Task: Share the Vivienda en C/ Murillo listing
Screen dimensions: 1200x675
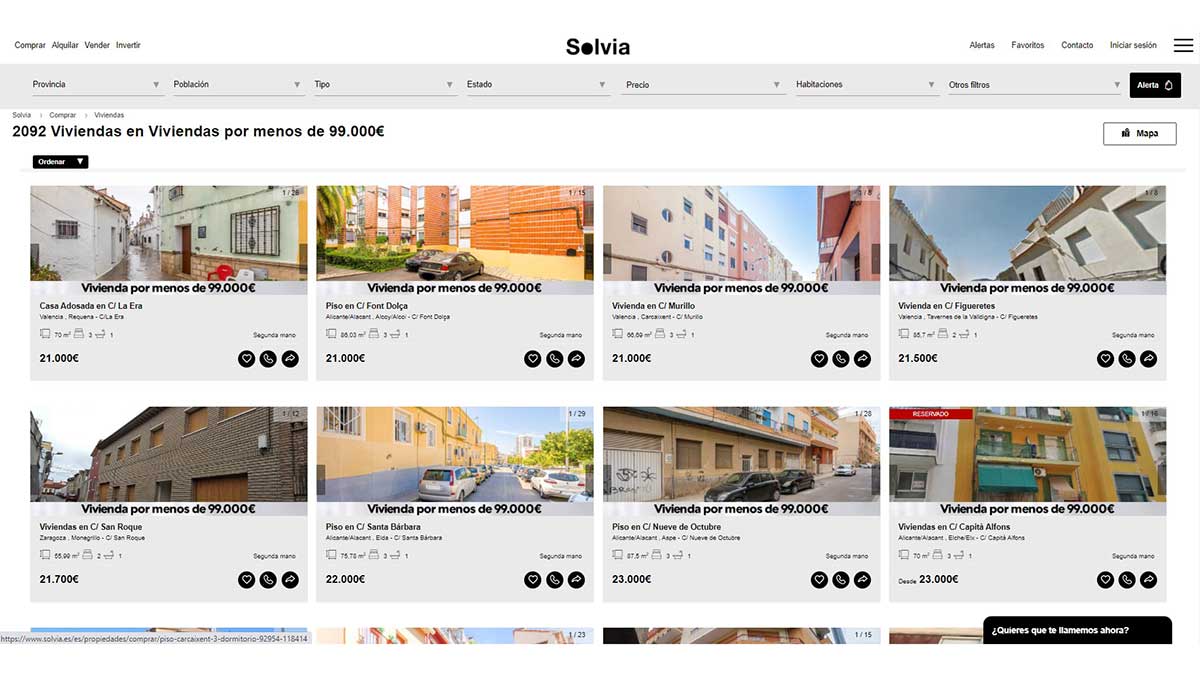Action: pos(863,358)
